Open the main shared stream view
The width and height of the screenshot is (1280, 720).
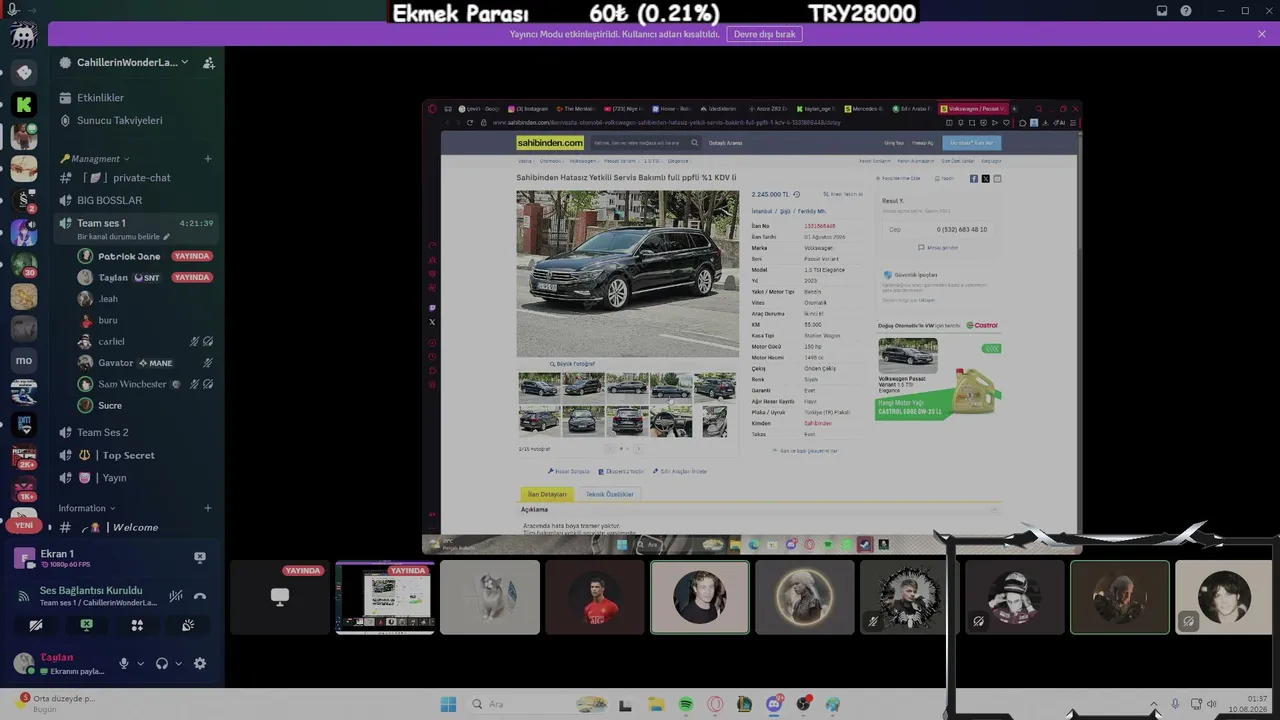(752, 327)
